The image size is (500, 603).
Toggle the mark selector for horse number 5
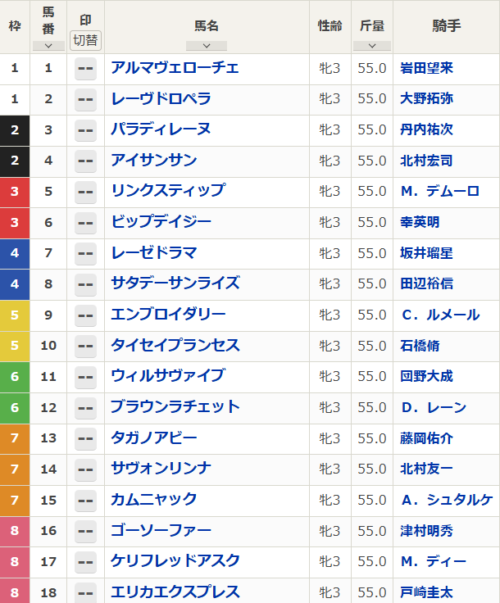(x=85, y=192)
